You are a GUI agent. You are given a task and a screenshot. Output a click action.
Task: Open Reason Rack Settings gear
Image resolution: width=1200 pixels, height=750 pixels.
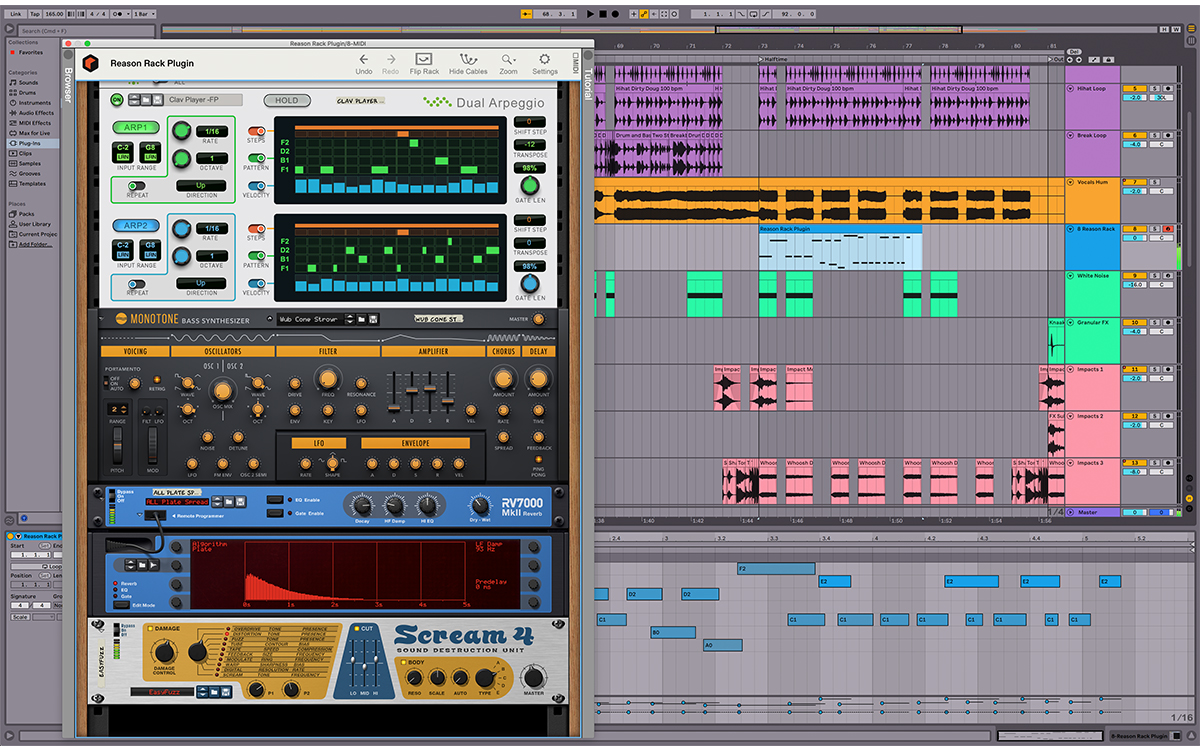click(544, 59)
